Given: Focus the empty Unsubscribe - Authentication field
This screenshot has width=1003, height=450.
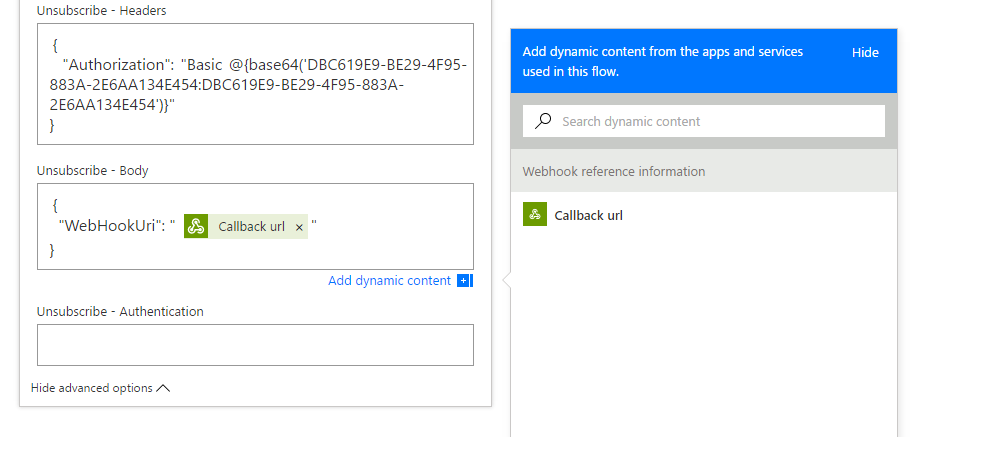Looking at the screenshot, I should click(255, 345).
